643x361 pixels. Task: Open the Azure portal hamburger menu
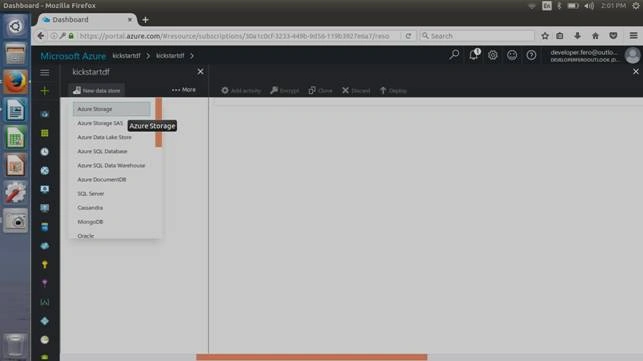[x=44, y=73]
